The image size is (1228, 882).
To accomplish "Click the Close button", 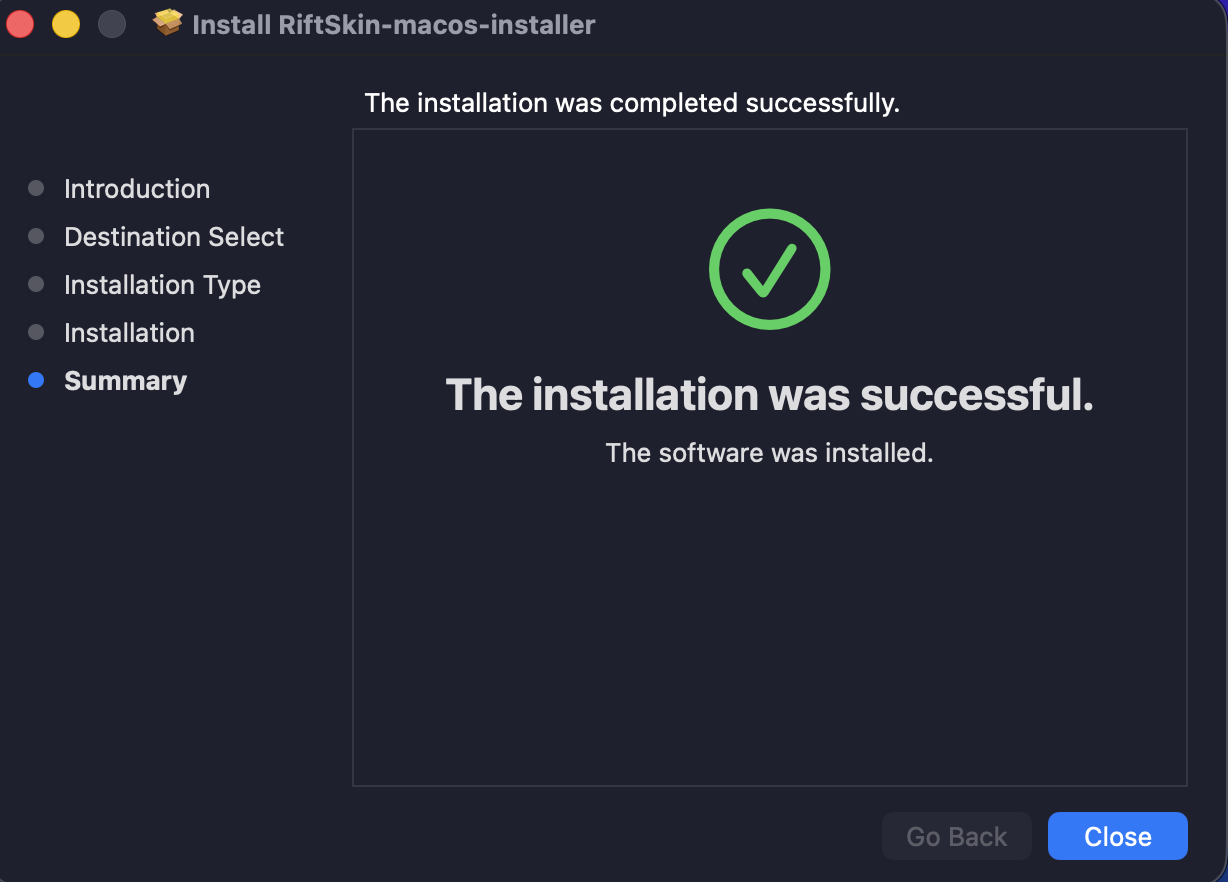I will click(1117, 836).
